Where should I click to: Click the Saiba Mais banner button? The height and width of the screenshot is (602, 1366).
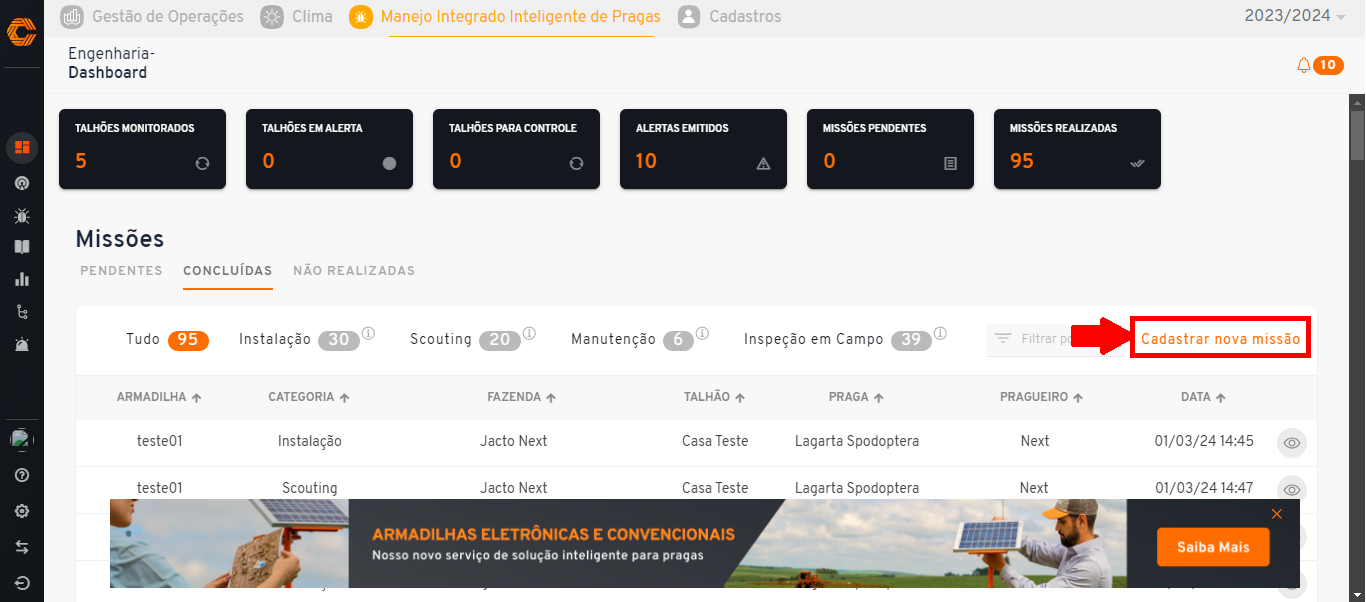click(x=1213, y=547)
